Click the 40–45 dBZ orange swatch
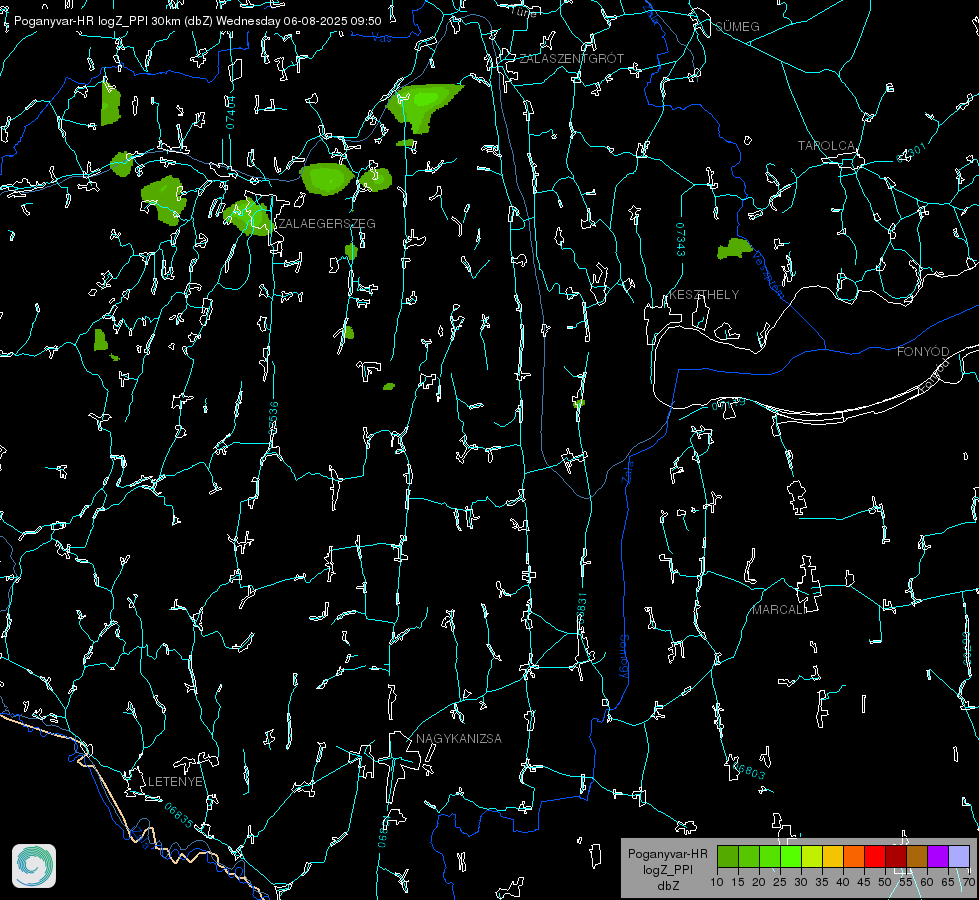This screenshot has width=979, height=900. (854, 856)
